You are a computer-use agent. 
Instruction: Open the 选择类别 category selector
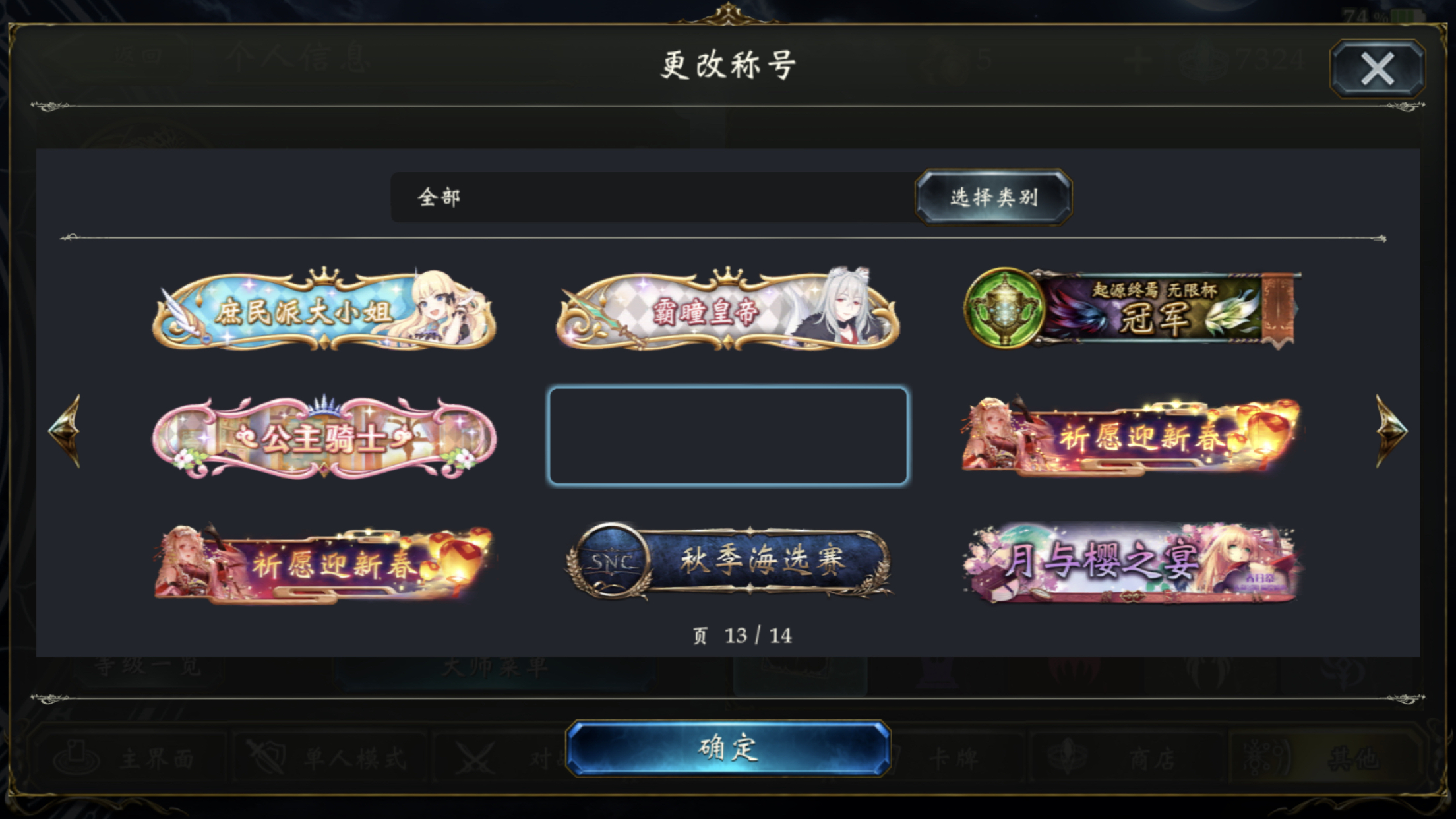pos(994,197)
